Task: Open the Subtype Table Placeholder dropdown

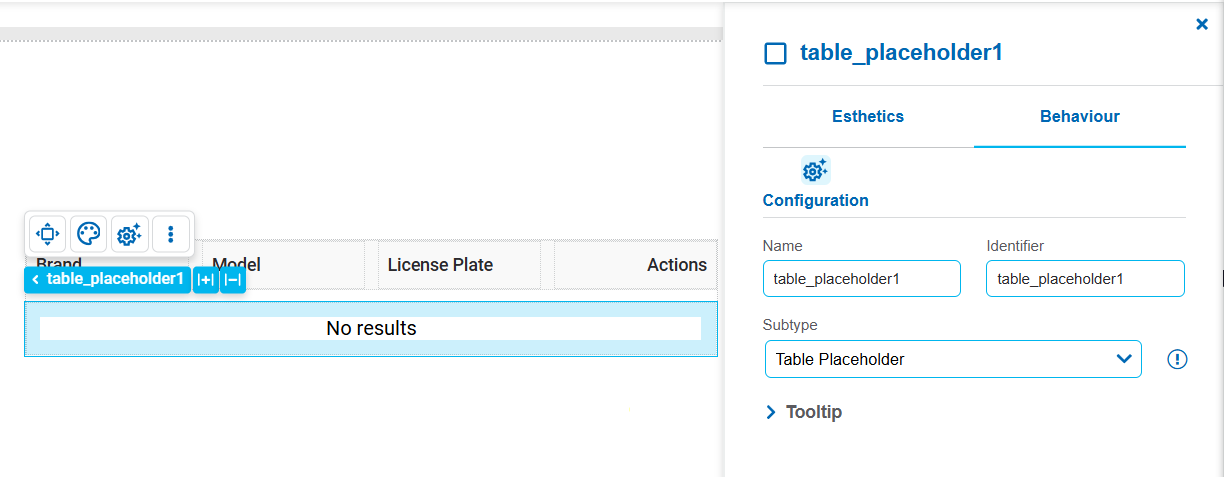Action: pyautogui.click(x=953, y=359)
